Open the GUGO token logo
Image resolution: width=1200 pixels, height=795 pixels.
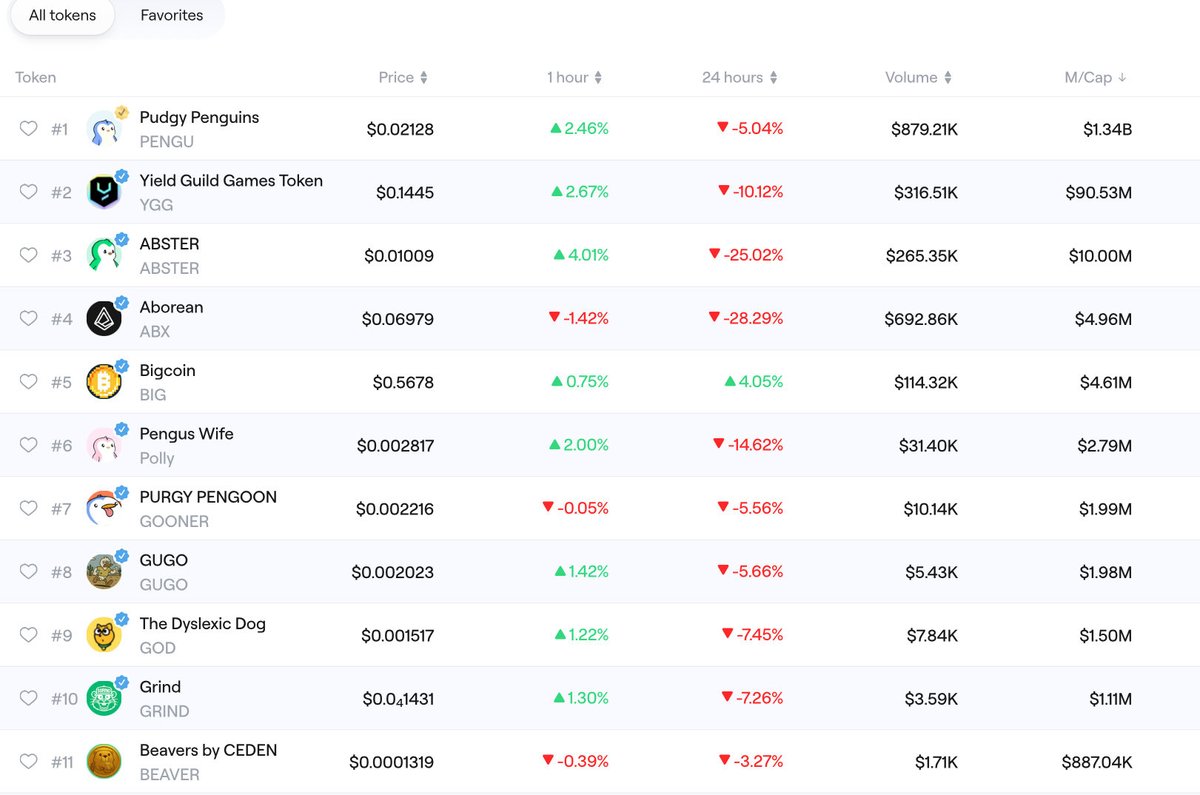[x=104, y=571]
